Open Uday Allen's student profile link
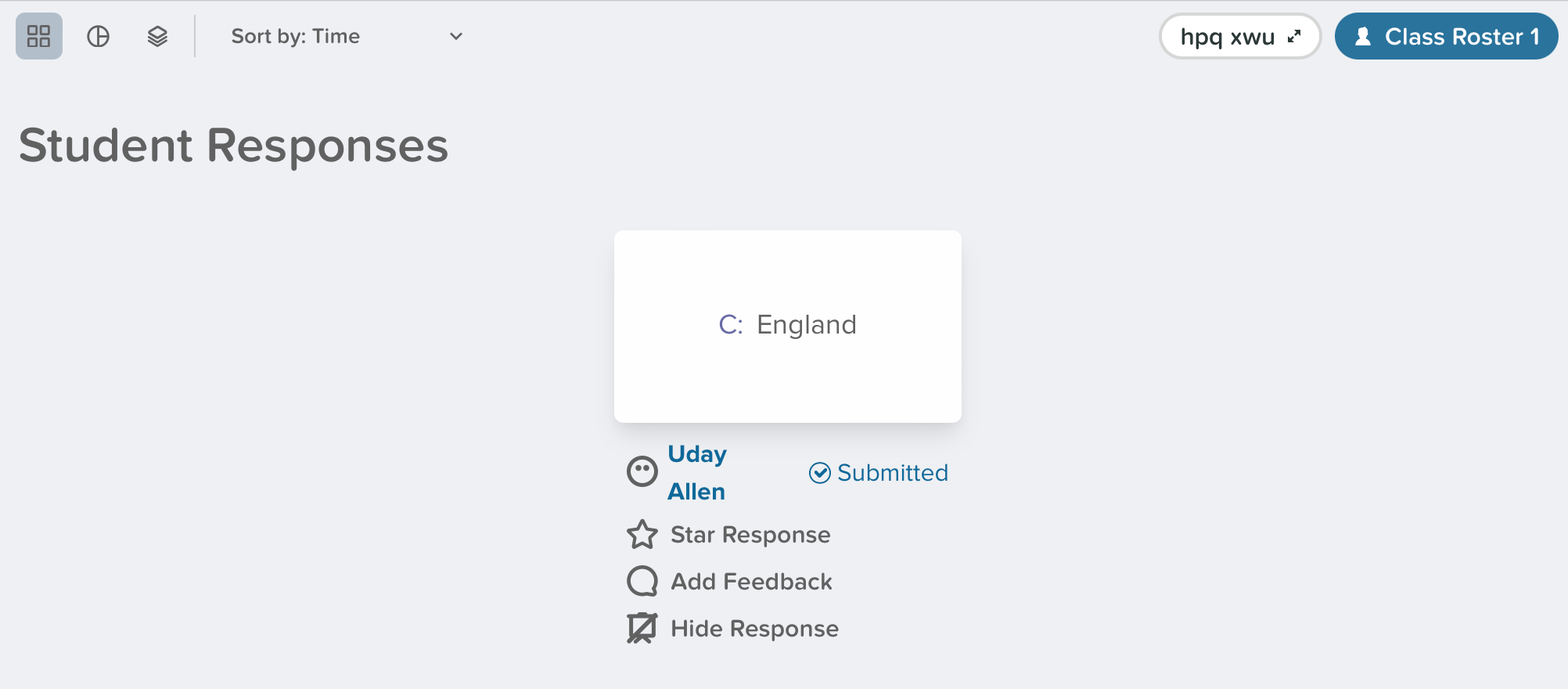This screenshot has width=1568, height=689. [x=697, y=473]
